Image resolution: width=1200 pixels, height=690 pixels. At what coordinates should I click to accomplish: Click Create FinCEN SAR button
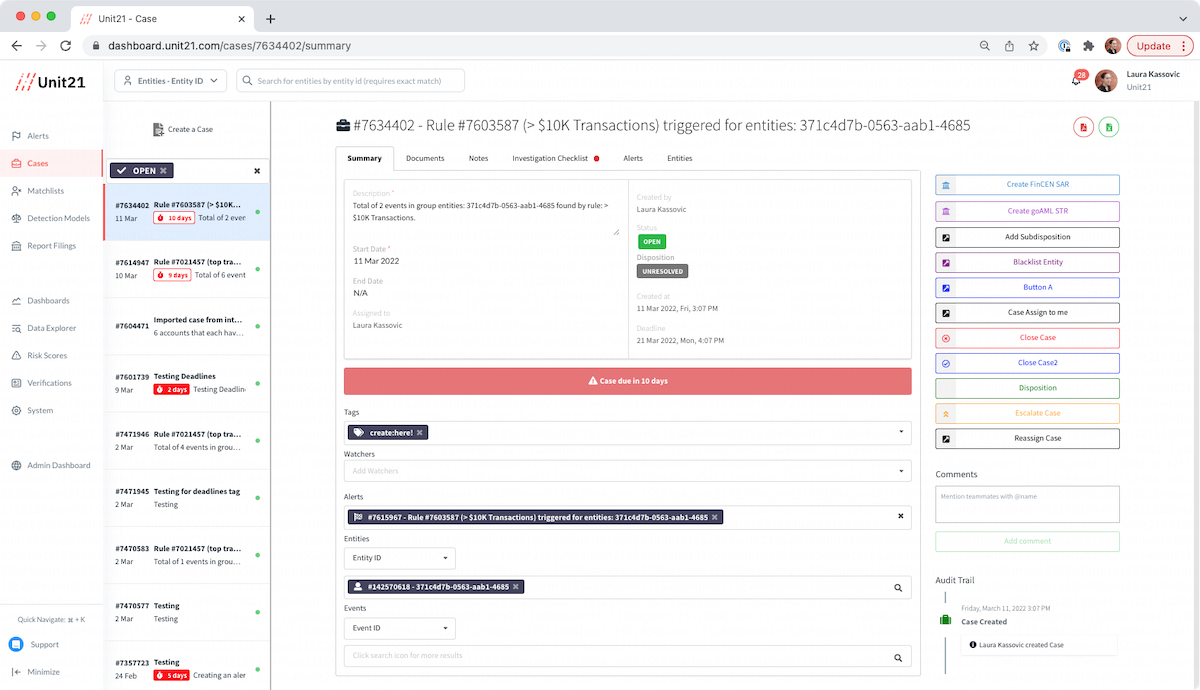(1027, 185)
